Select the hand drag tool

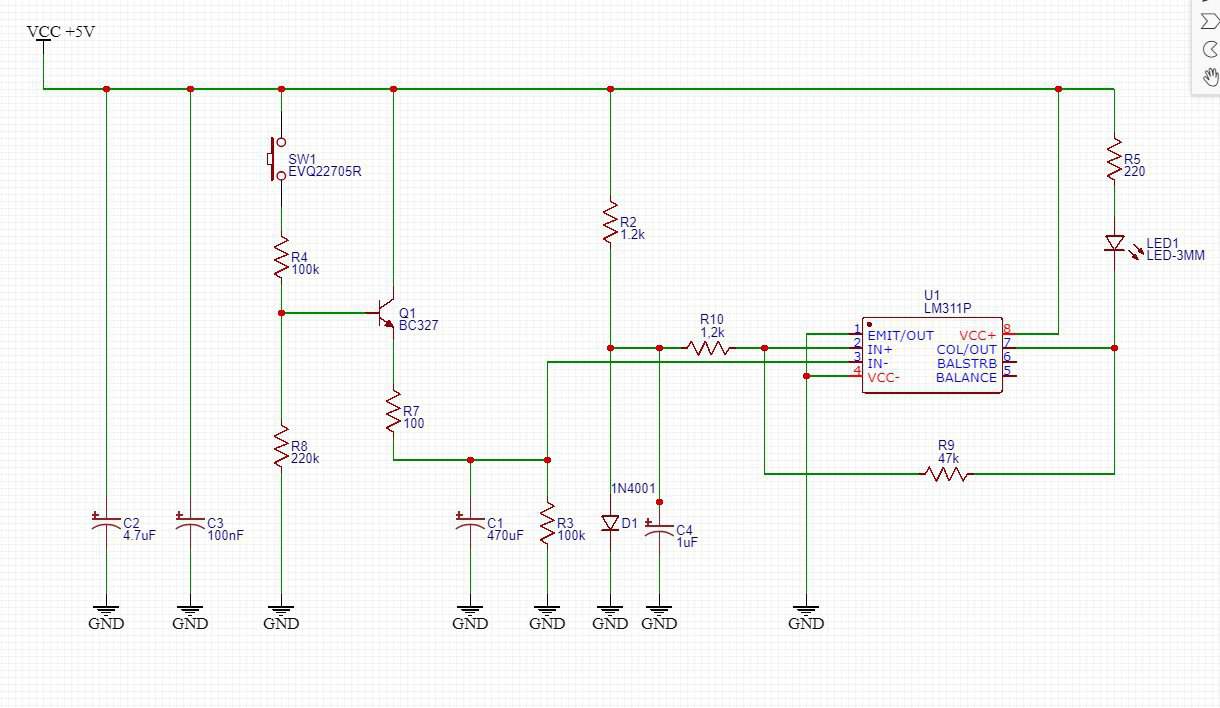point(1209,77)
